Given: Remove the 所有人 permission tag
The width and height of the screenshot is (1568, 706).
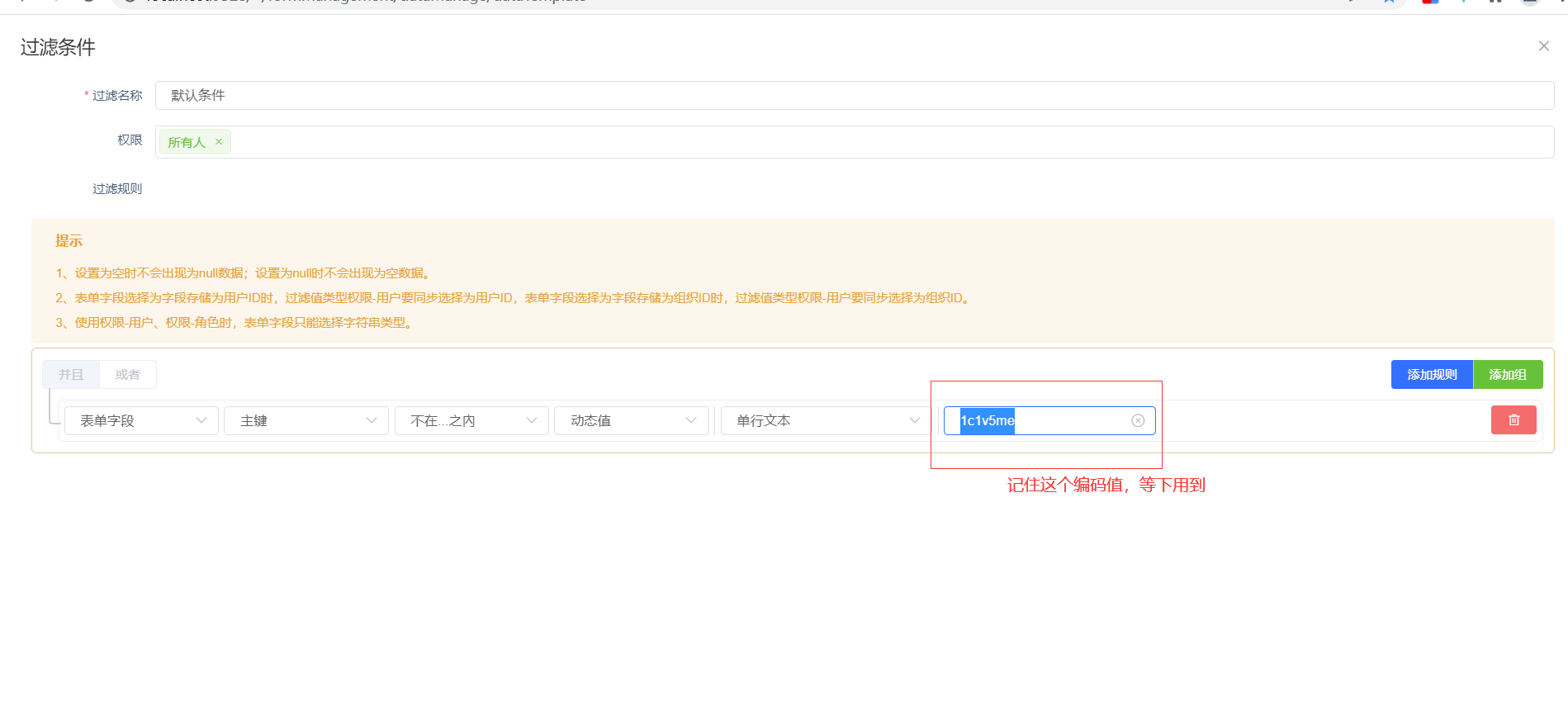Looking at the screenshot, I should pyautogui.click(x=219, y=142).
